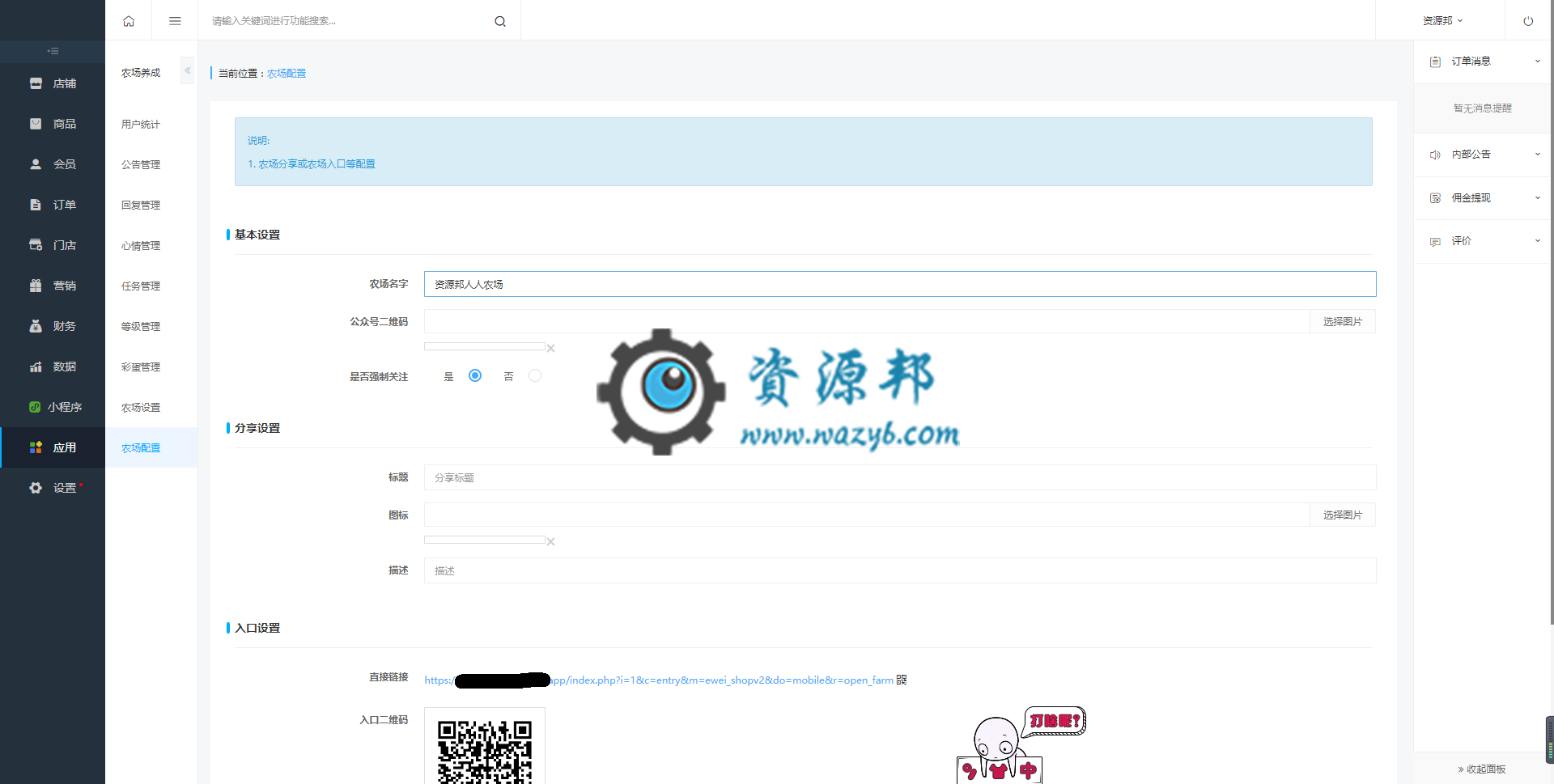Open the 门店 stores section
Screen dimensions: 1554x784
(x=53, y=245)
